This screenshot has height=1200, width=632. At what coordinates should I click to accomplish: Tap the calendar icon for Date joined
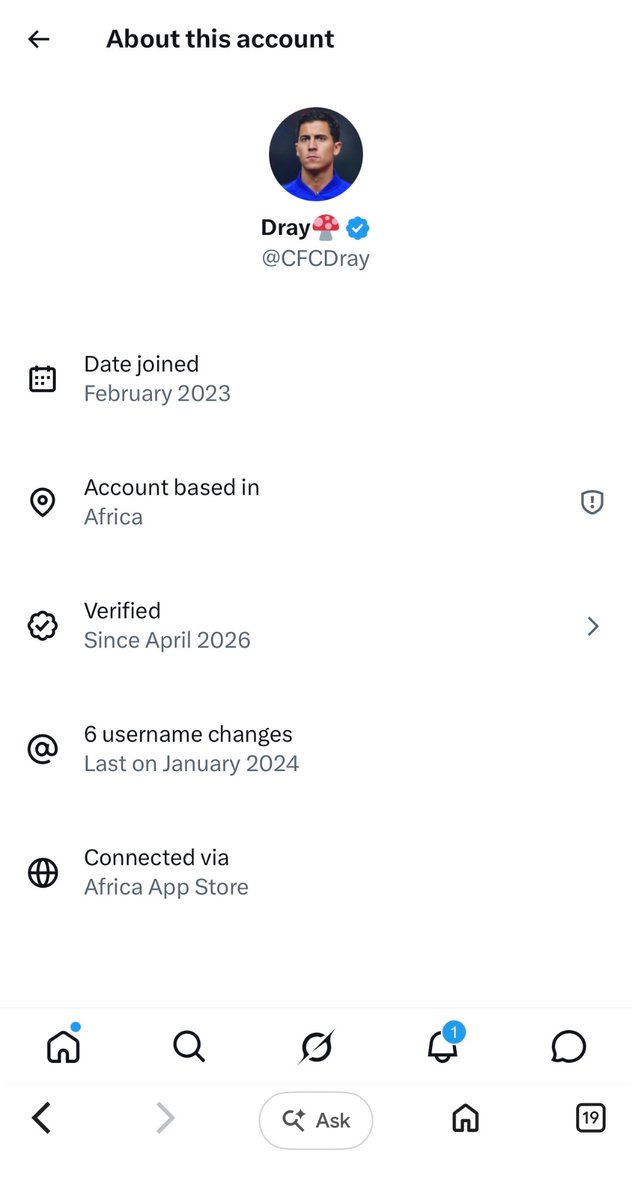(x=42, y=379)
